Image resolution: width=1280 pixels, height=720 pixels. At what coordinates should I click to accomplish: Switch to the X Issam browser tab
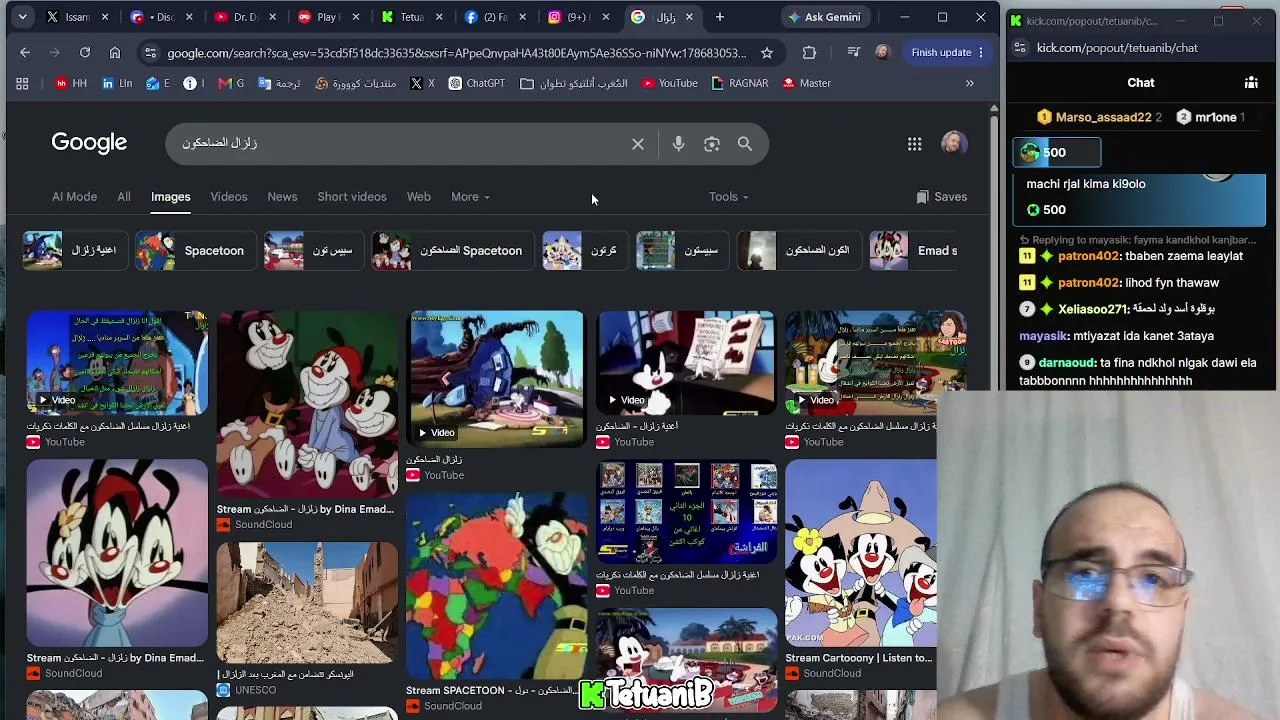(76, 17)
